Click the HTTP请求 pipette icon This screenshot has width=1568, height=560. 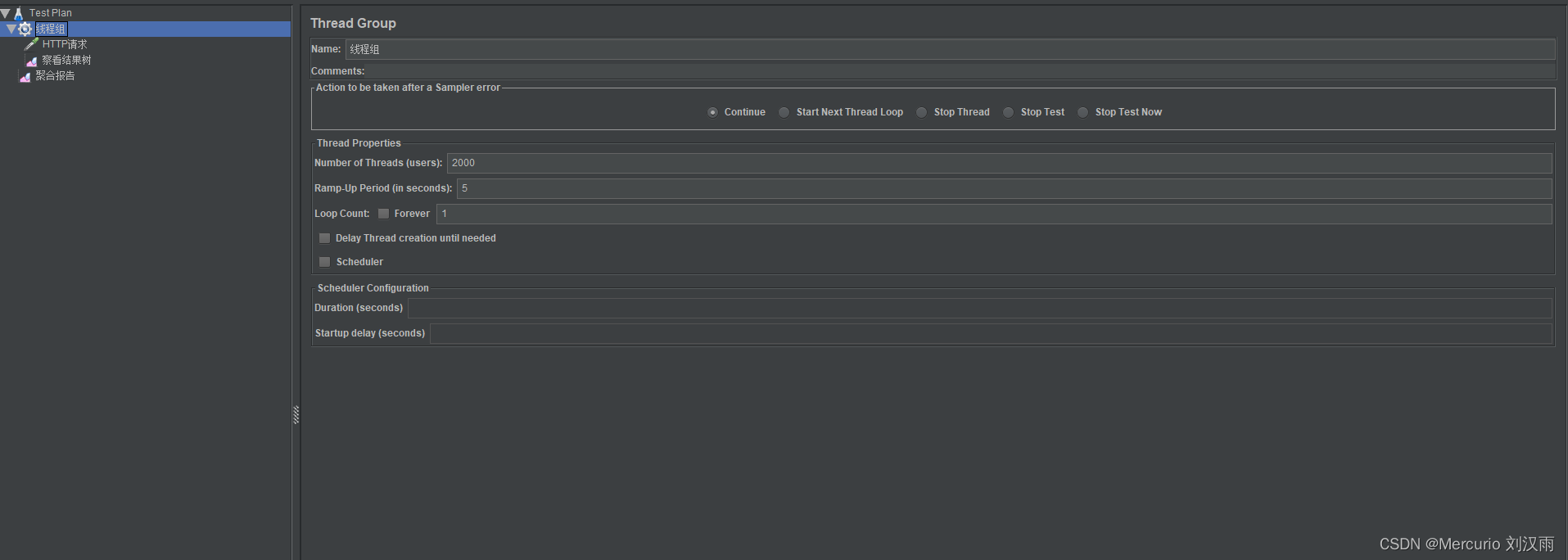point(32,44)
